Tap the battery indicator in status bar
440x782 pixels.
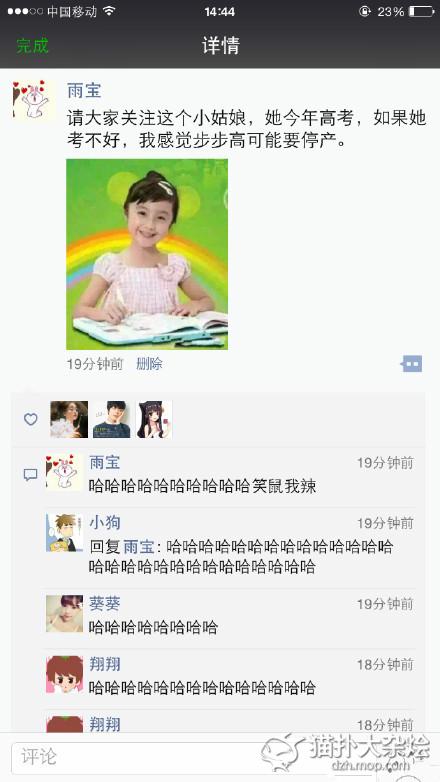[422, 11]
